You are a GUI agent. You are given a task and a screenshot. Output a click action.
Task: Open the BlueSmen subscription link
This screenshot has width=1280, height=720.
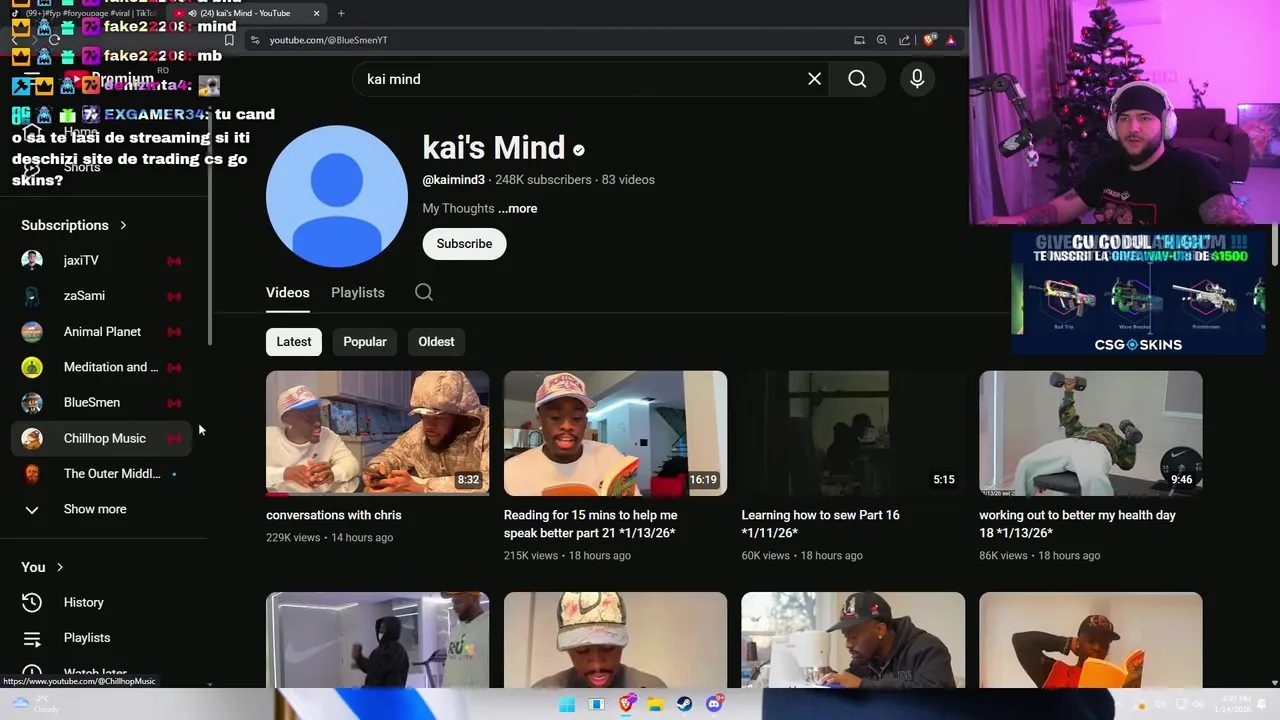coord(92,402)
